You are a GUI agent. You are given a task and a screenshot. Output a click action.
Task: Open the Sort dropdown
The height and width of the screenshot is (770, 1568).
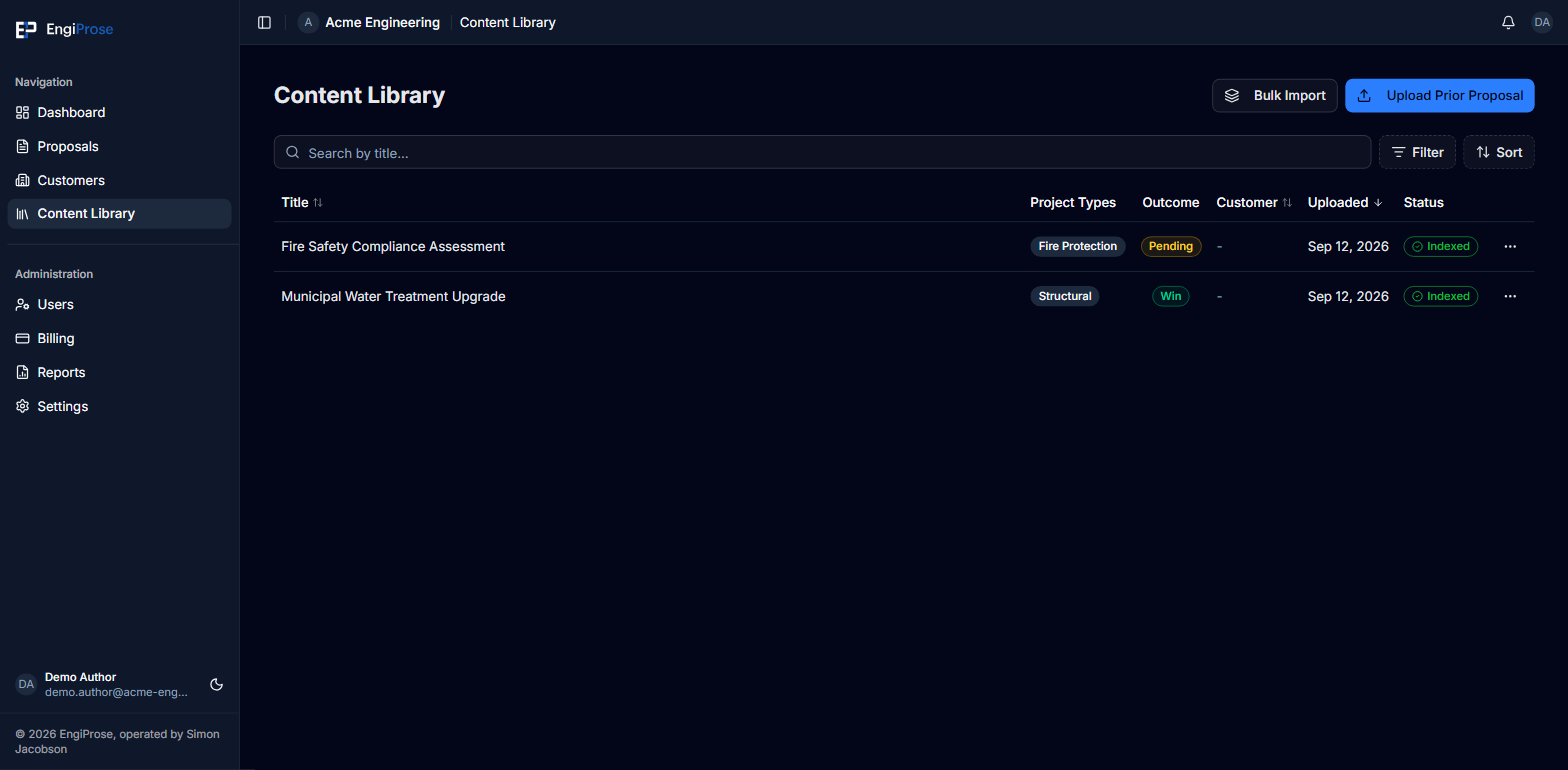pos(1499,152)
